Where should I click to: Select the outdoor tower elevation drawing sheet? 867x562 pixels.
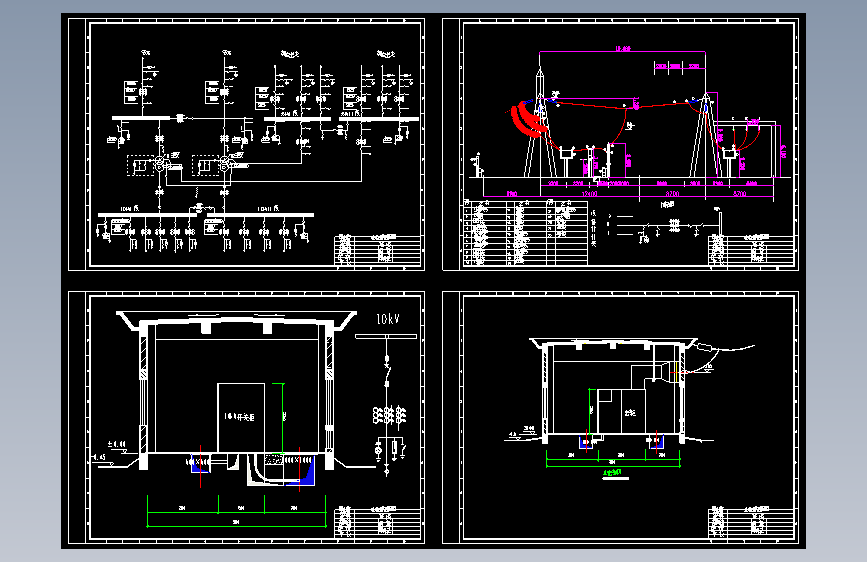(620, 144)
